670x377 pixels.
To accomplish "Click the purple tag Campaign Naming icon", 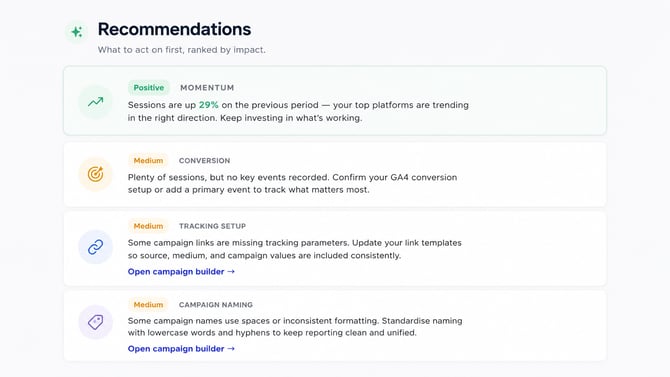I will [95, 322].
